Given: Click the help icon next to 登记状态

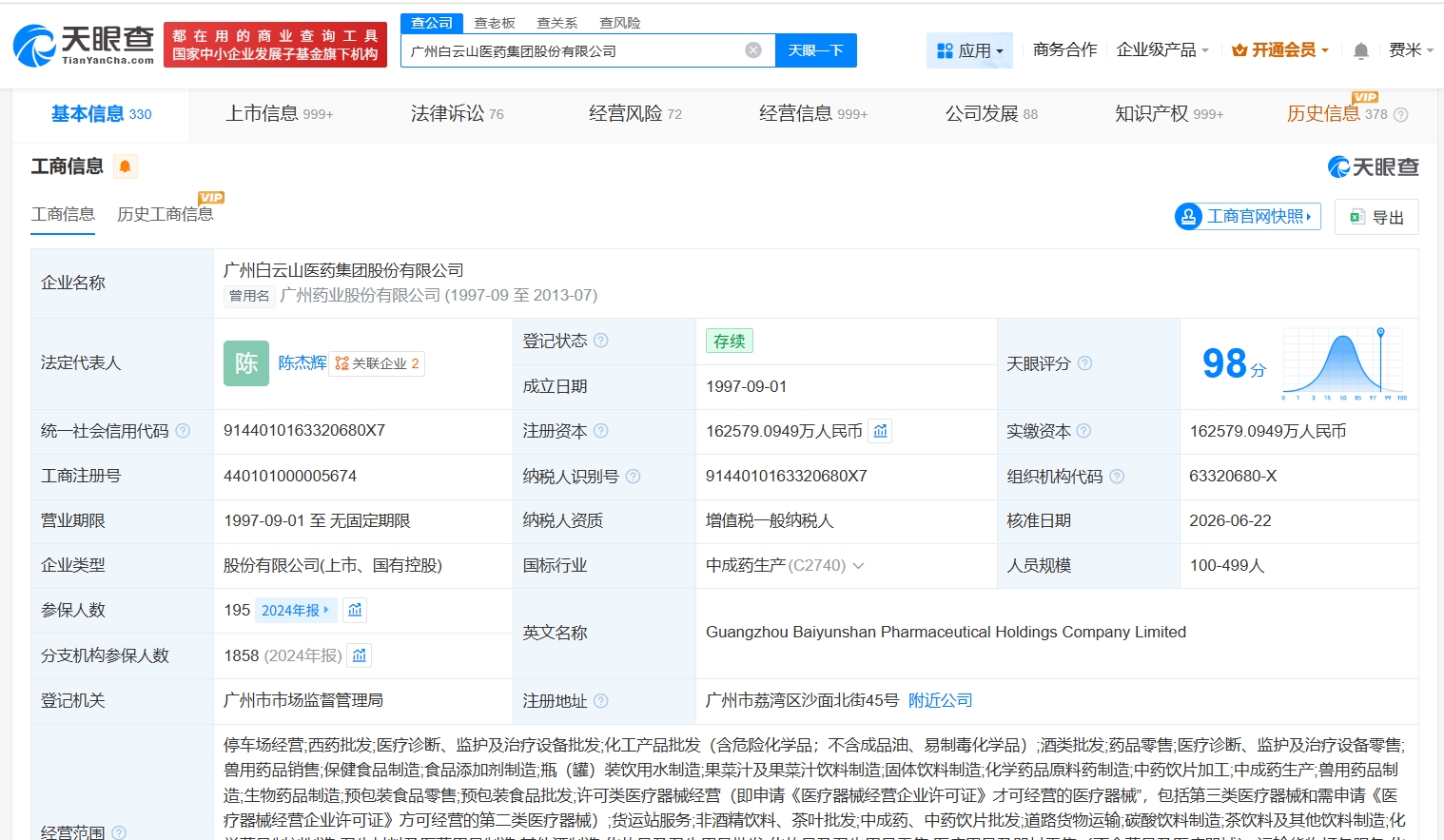Looking at the screenshot, I should [601, 341].
